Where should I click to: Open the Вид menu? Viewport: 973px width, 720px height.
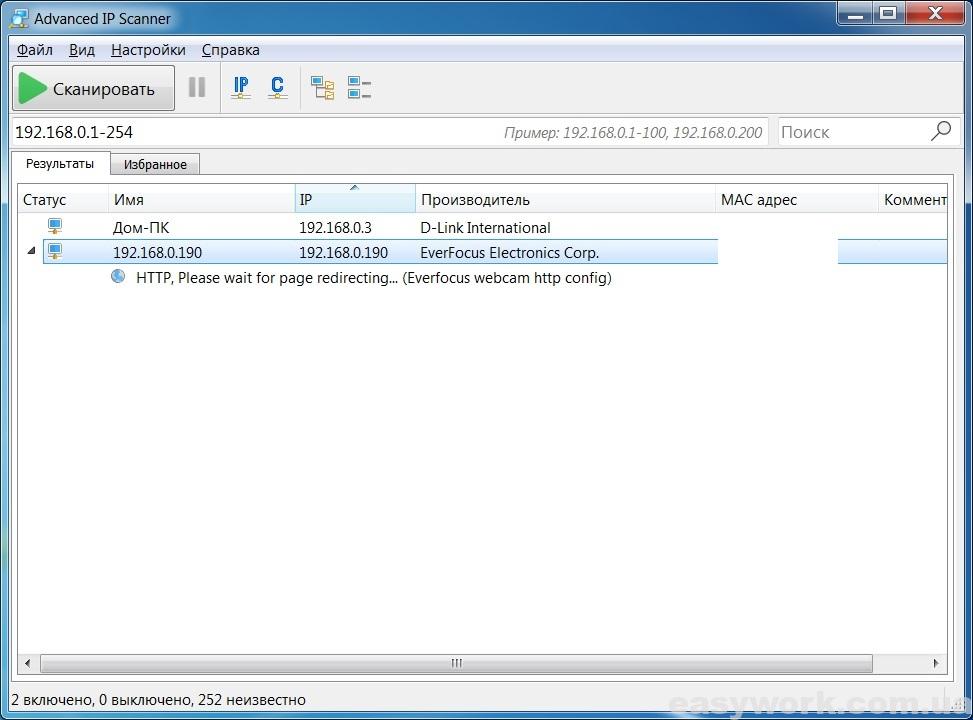tap(82, 50)
